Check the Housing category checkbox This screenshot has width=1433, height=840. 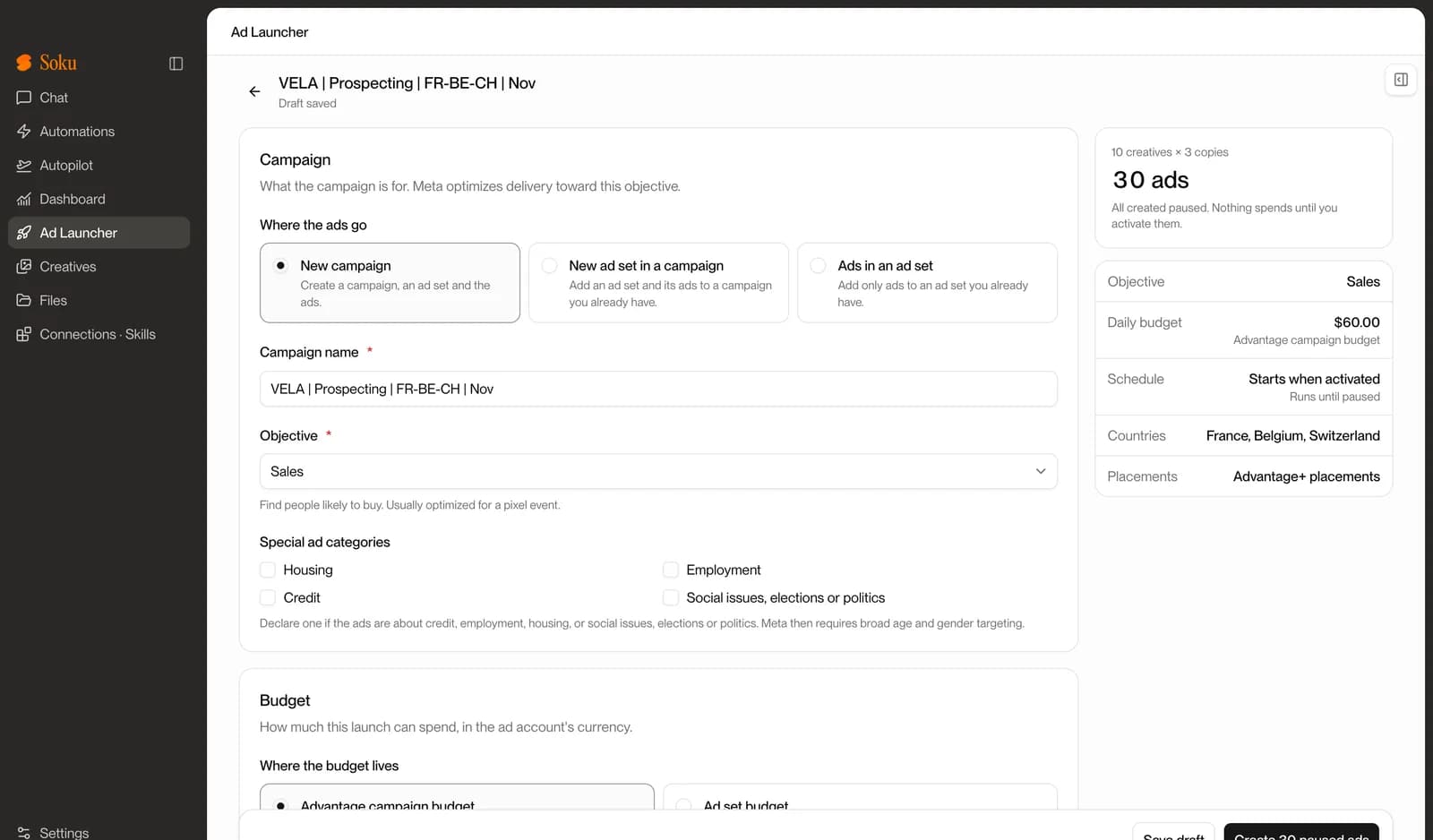[x=268, y=570]
